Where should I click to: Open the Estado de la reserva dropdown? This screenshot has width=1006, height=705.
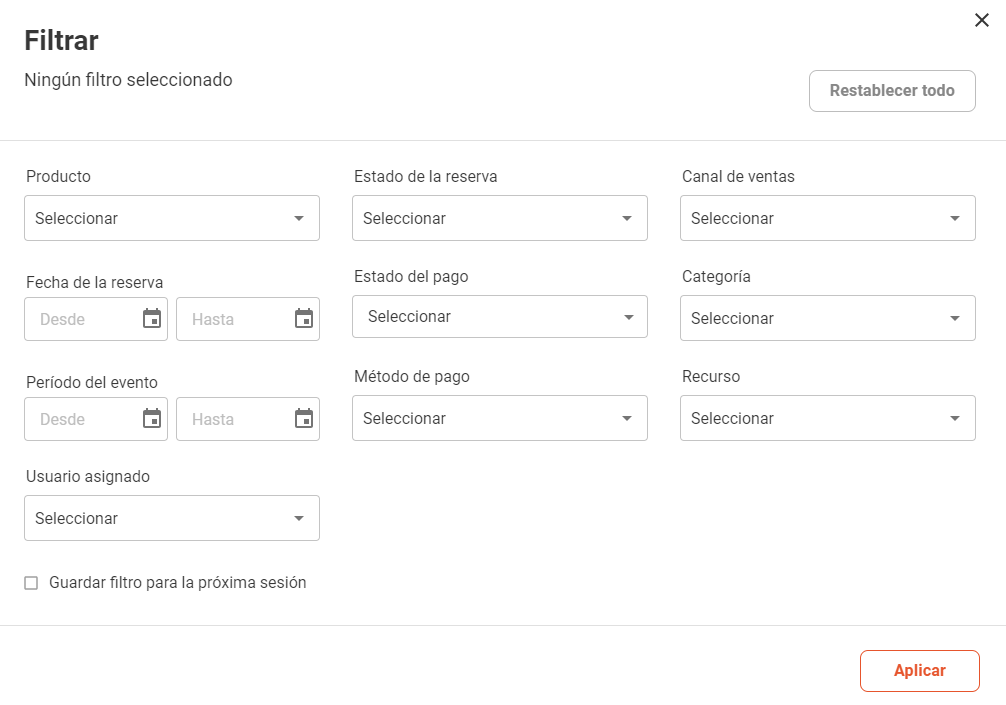click(x=499, y=218)
